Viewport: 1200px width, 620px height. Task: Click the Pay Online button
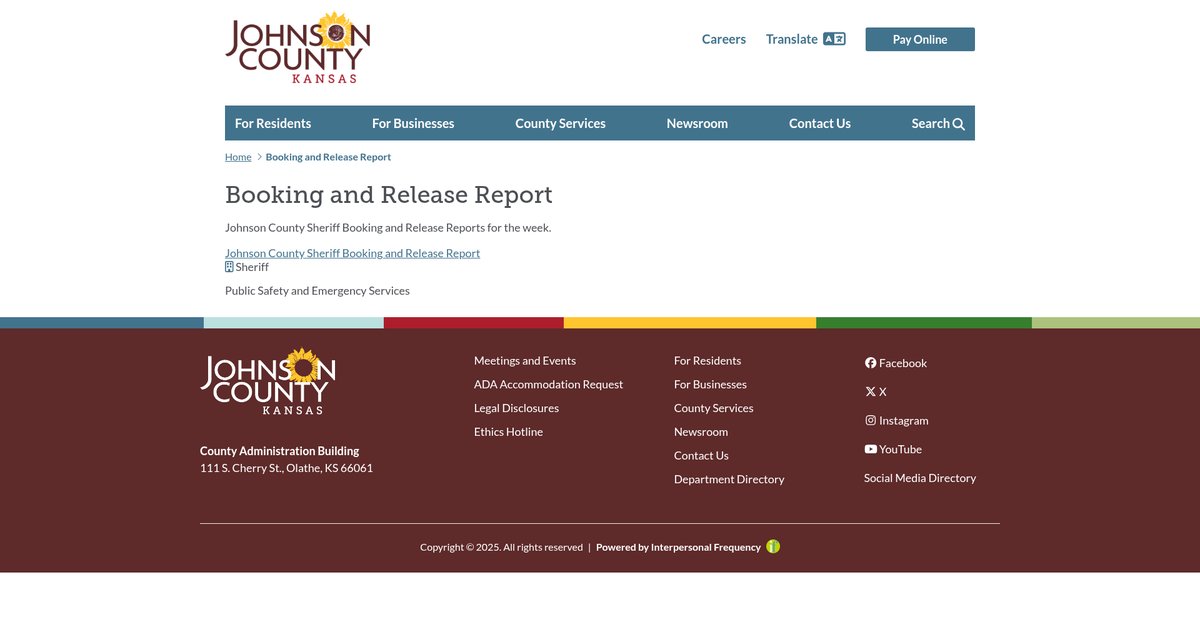tap(920, 39)
